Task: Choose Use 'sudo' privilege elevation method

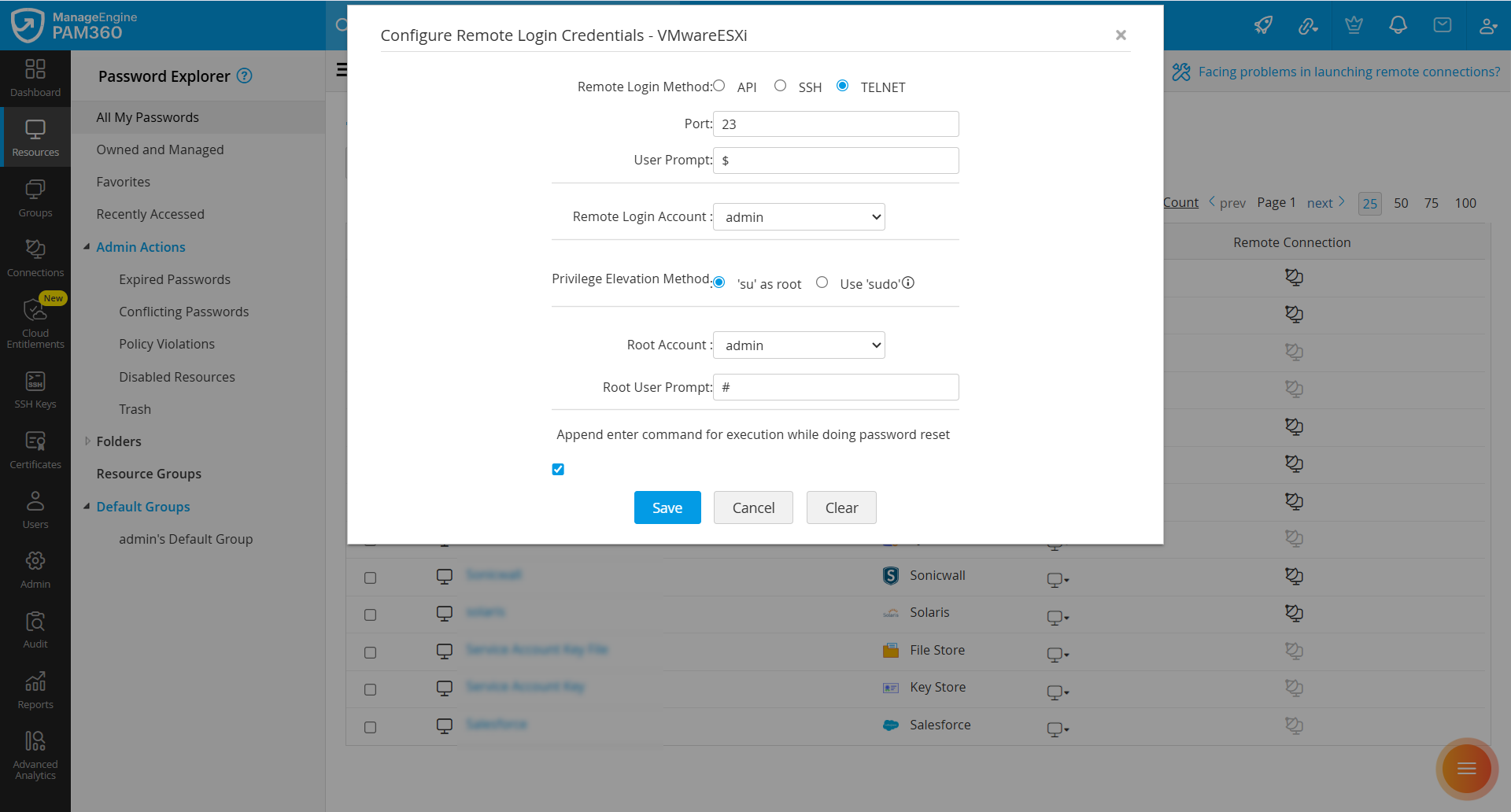Action: point(822,282)
